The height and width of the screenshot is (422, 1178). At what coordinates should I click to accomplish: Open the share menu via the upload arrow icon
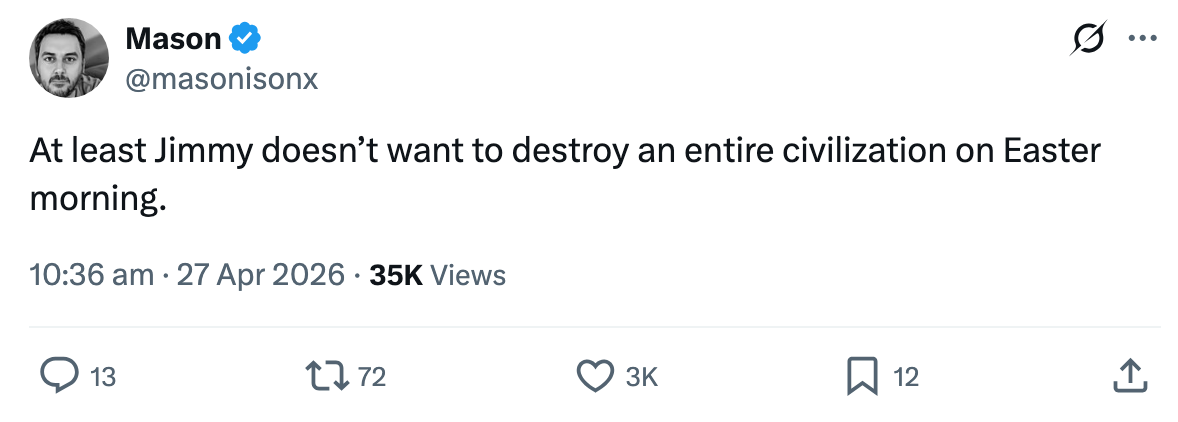pos(1127,376)
